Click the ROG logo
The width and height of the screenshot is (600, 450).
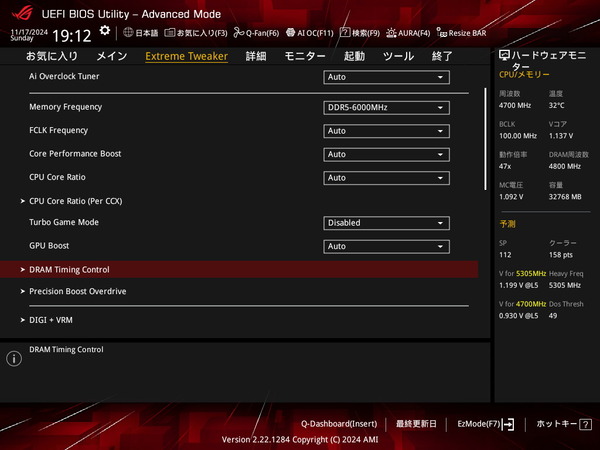pyautogui.click(x=22, y=13)
